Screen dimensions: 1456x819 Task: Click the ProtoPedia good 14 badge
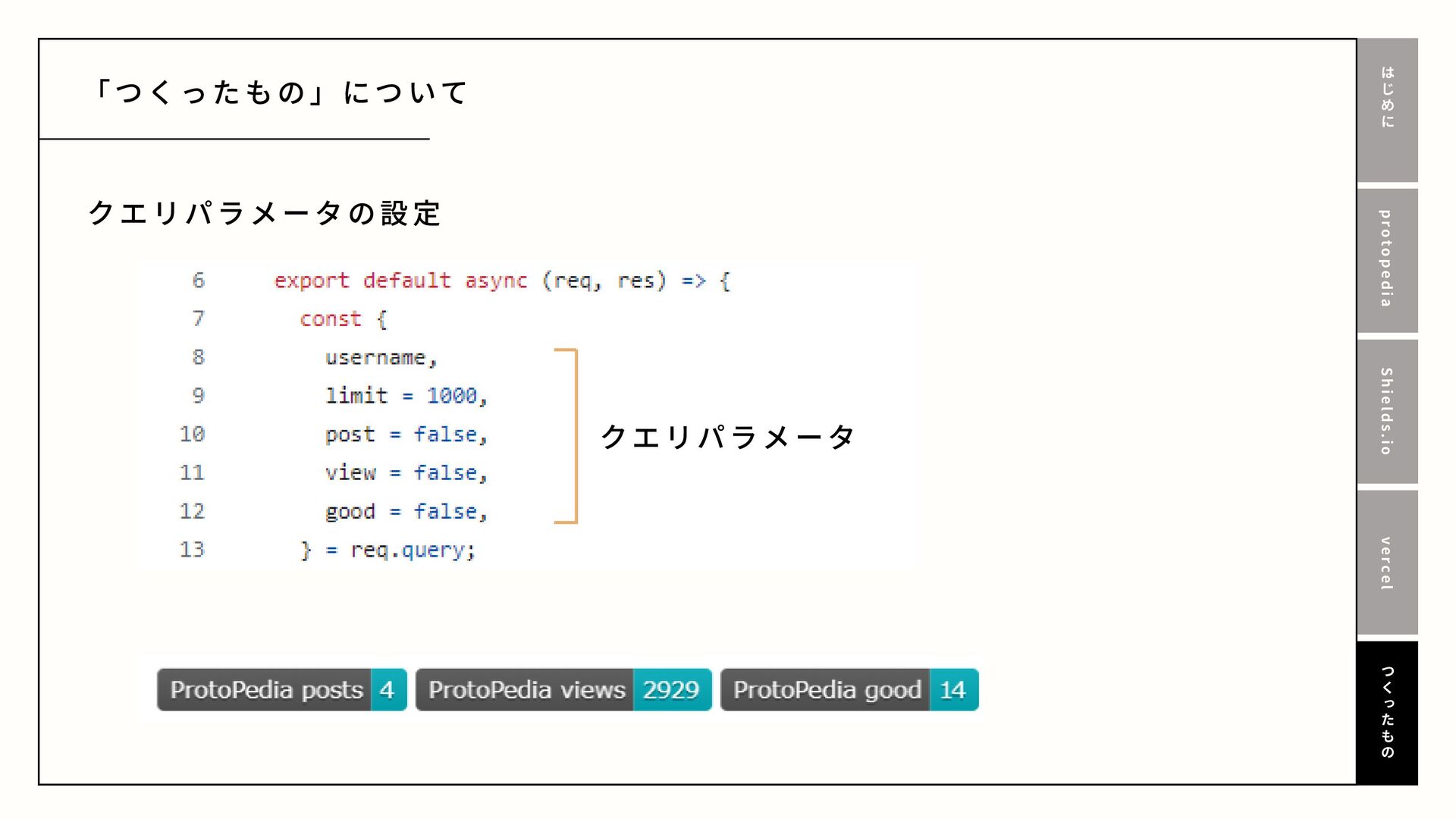[x=849, y=689]
